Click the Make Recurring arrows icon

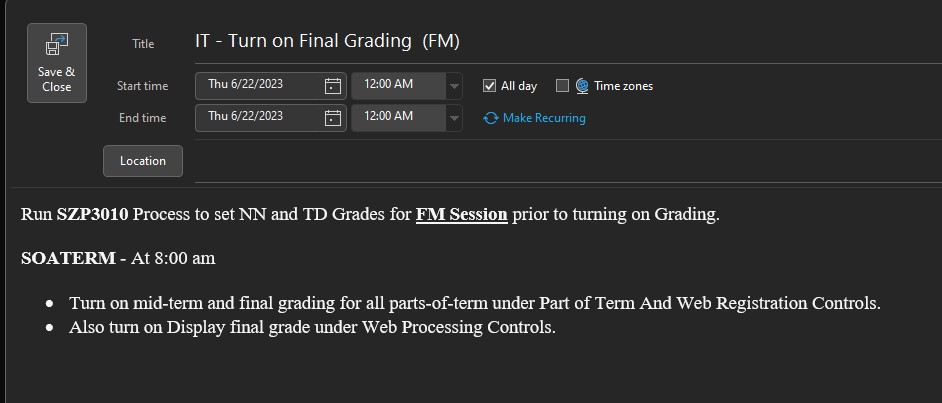[x=490, y=118]
